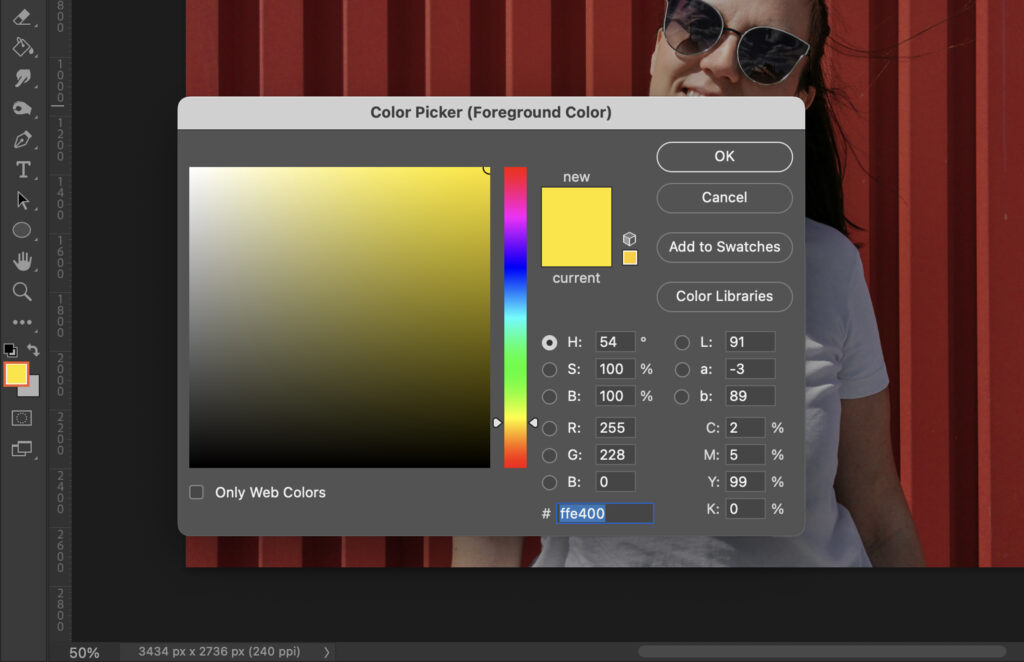The width and height of the screenshot is (1024, 662).
Task: Select the Path Selection tool
Action: tap(23, 199)
